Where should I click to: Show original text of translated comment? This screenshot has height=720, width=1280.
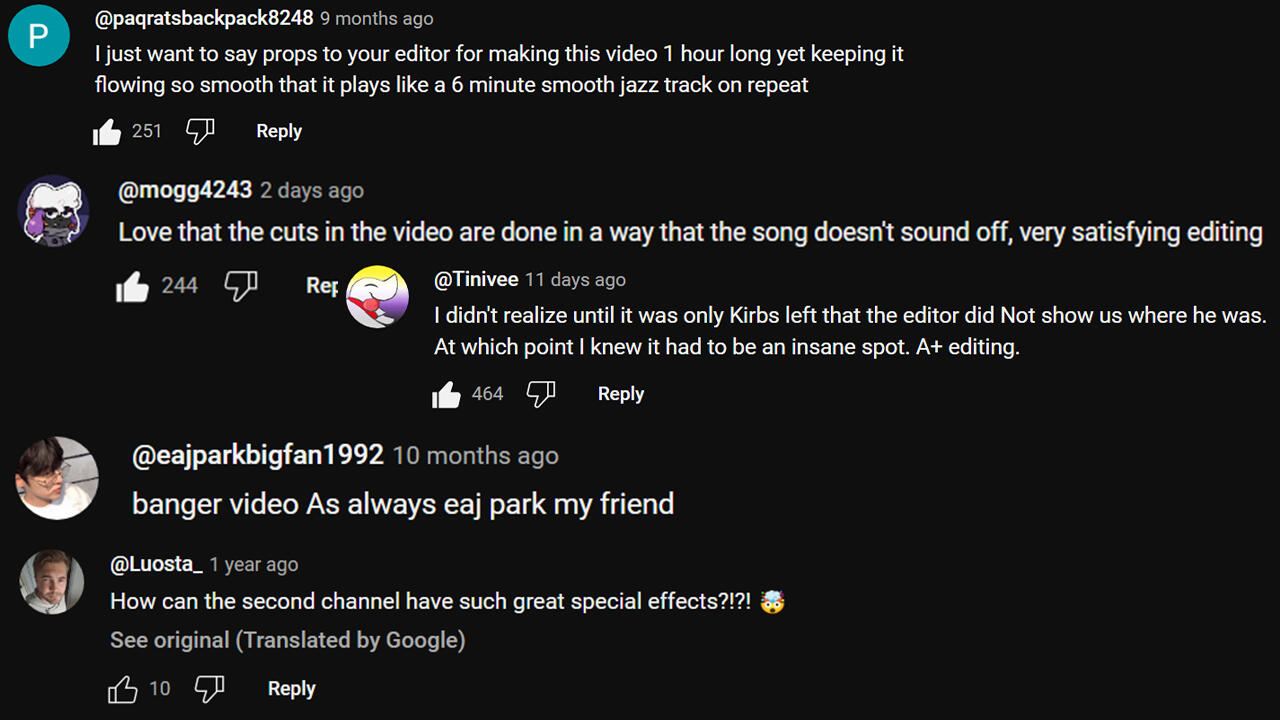coord(287,640)
